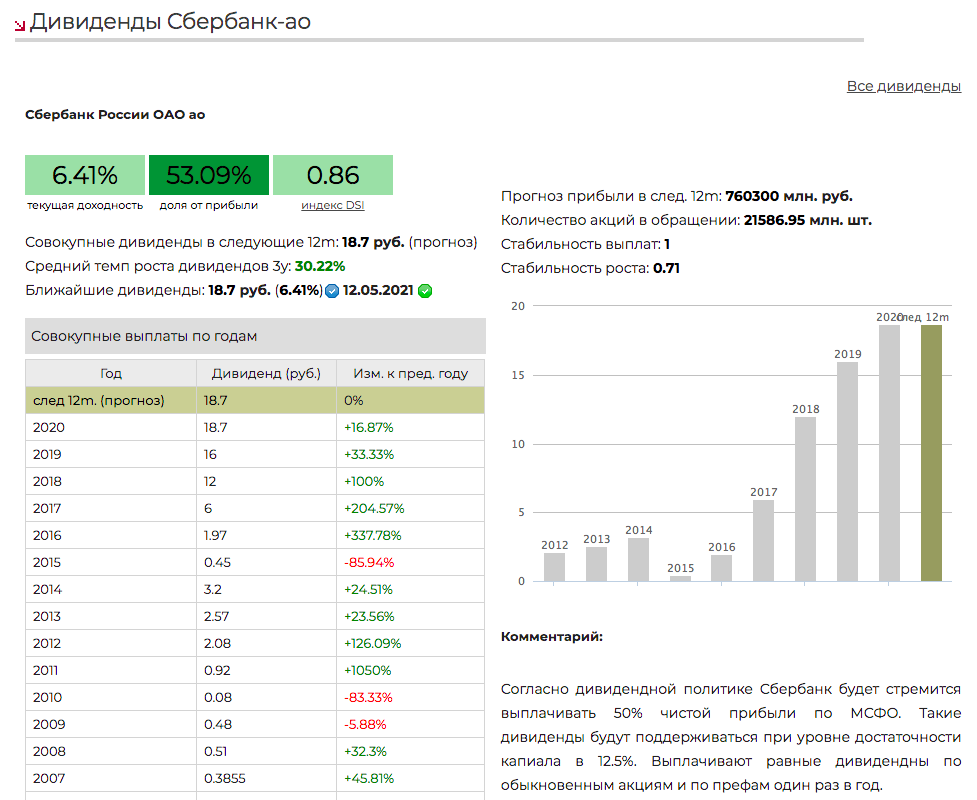Click the 0.48 dividend value for 2009
The image size is (977, 800).
pyautogui.click(x=217, y=725)
